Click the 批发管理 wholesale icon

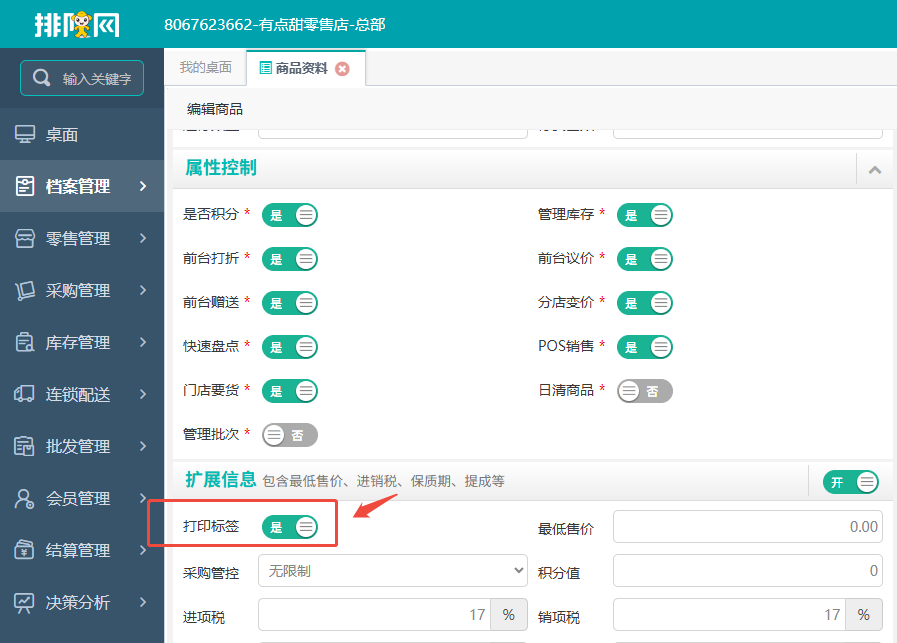[25, 446]
